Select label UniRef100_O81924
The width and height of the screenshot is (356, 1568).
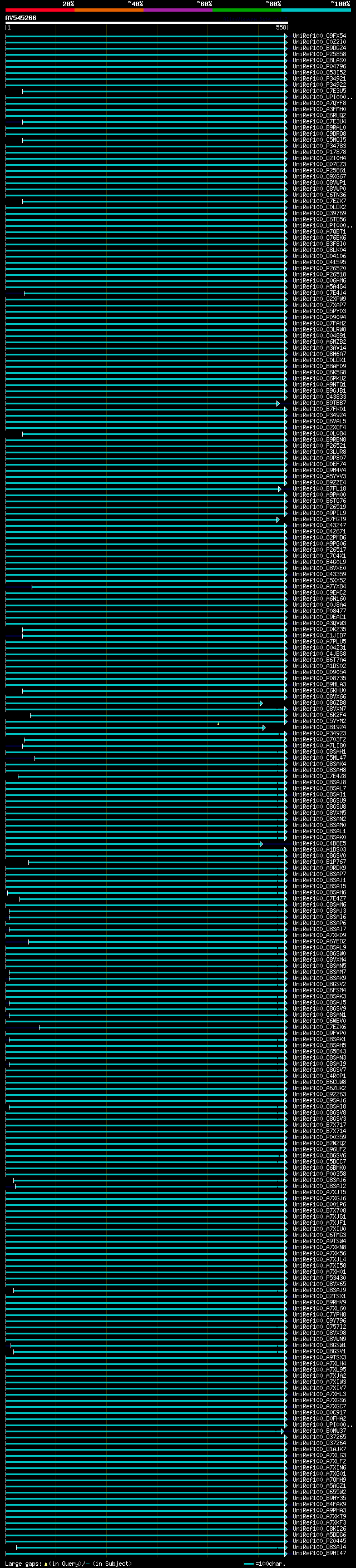[x=319, y=728]
